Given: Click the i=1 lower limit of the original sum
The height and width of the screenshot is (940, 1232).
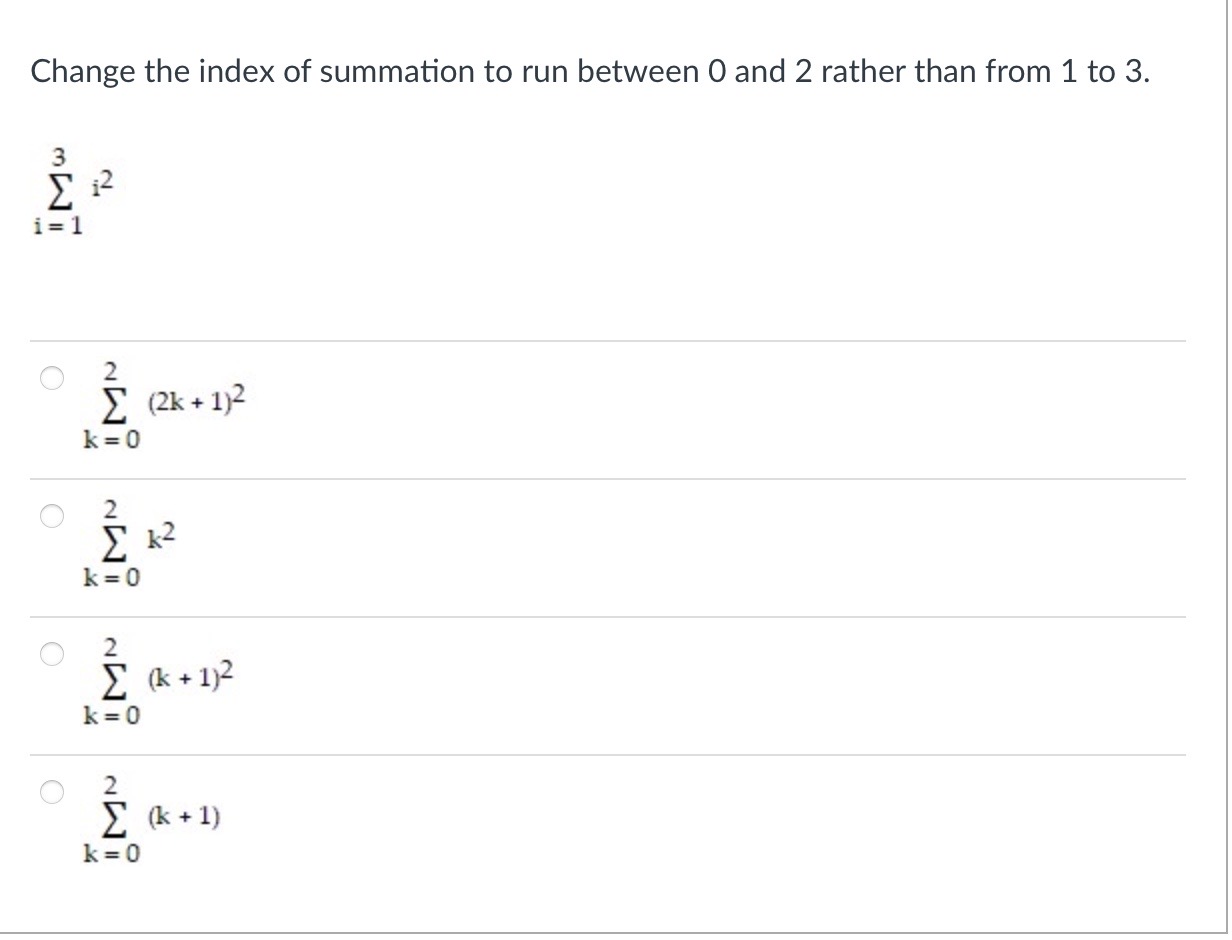Looking at the screenshot, I should tap(58, 225).
